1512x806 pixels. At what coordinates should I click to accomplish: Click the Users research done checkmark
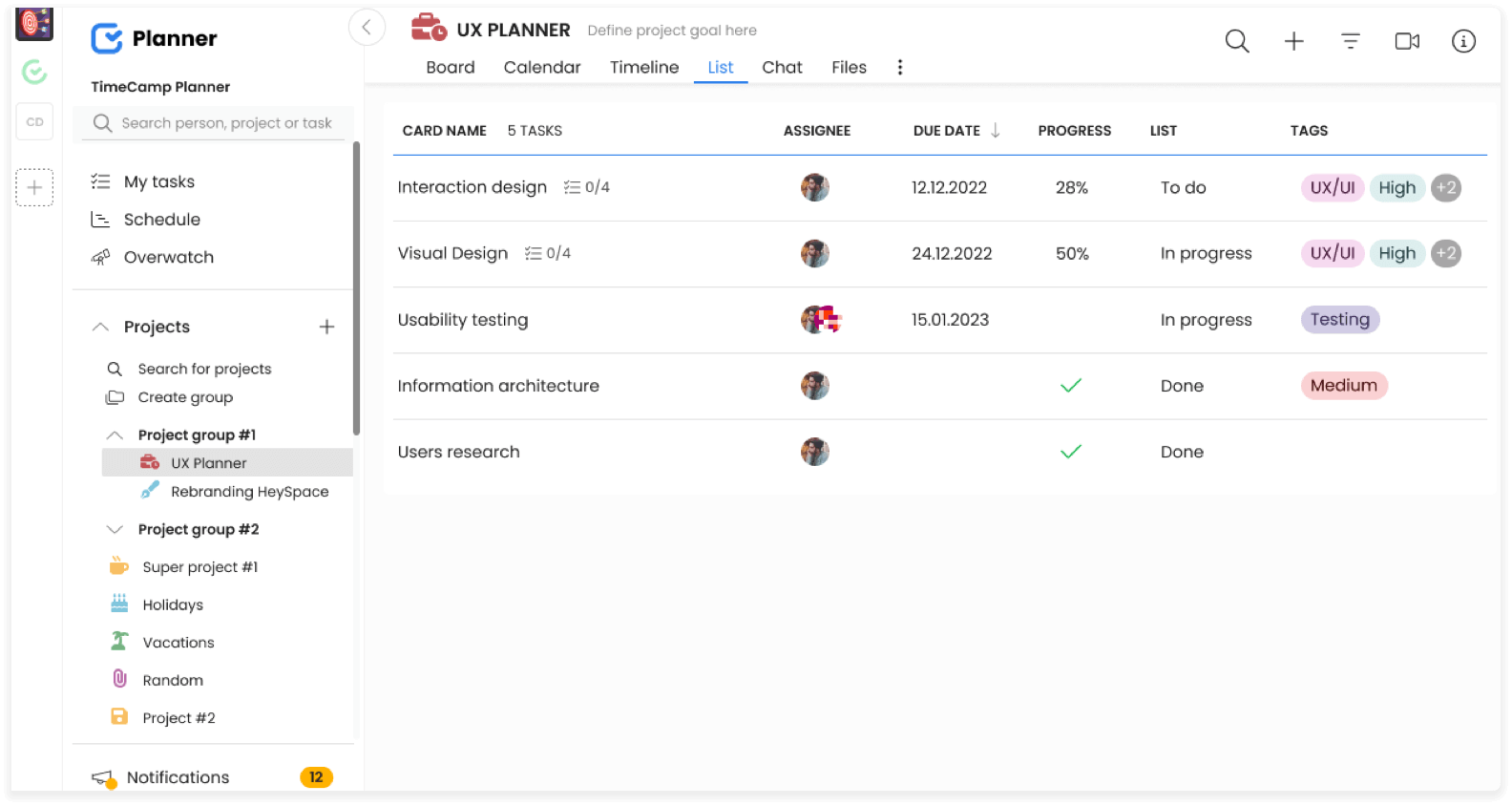point(1071,452)
